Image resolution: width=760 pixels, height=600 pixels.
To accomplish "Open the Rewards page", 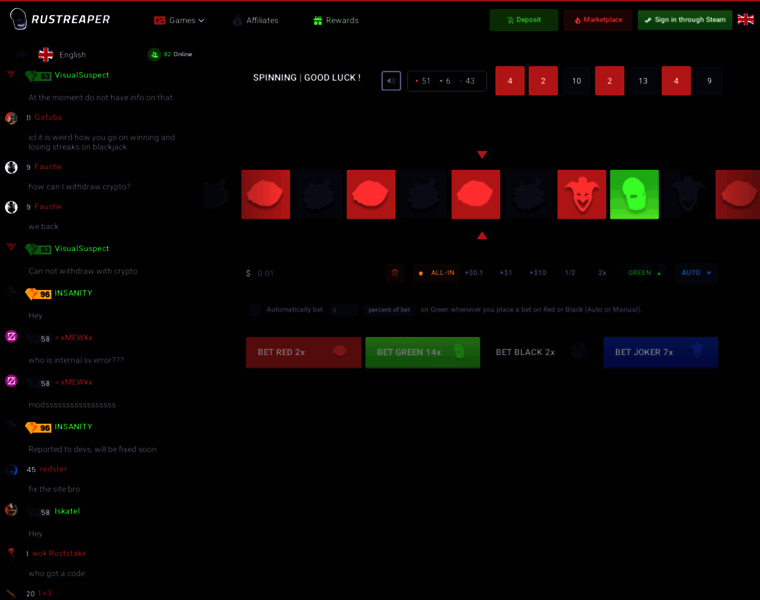I will (336, 20).
